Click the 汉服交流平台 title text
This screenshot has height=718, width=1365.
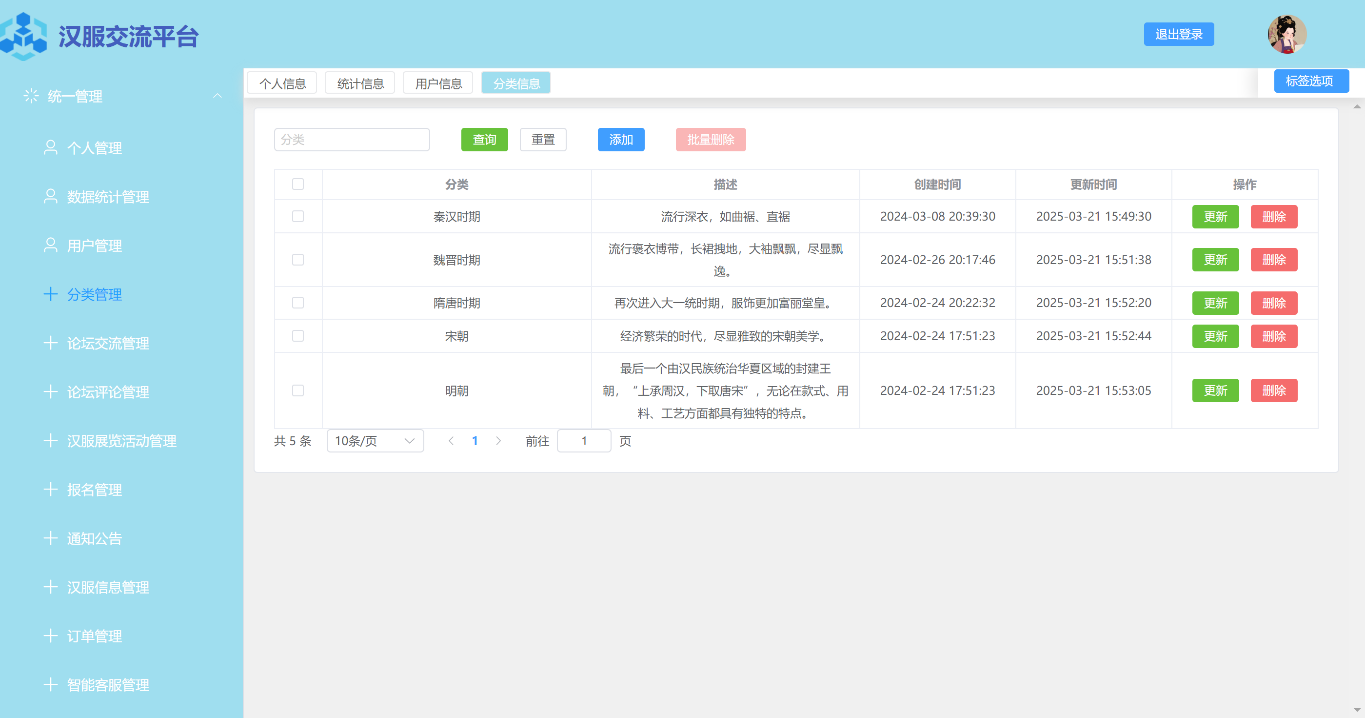point(128,36)
